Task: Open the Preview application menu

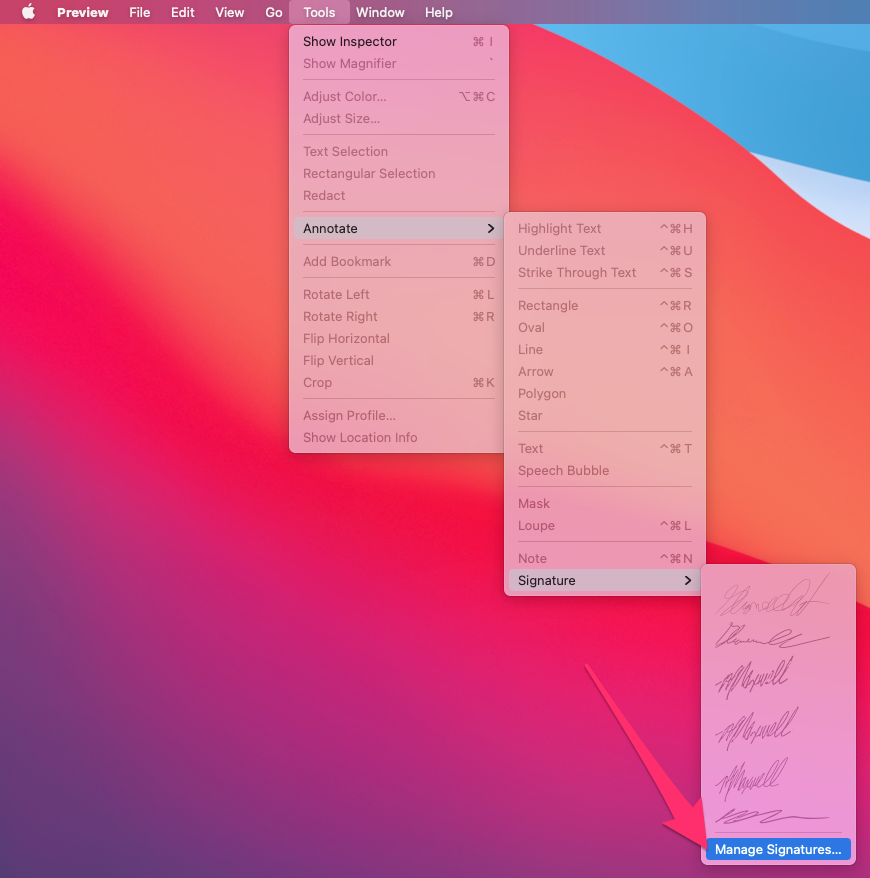Action: click(x=82, y=12)
